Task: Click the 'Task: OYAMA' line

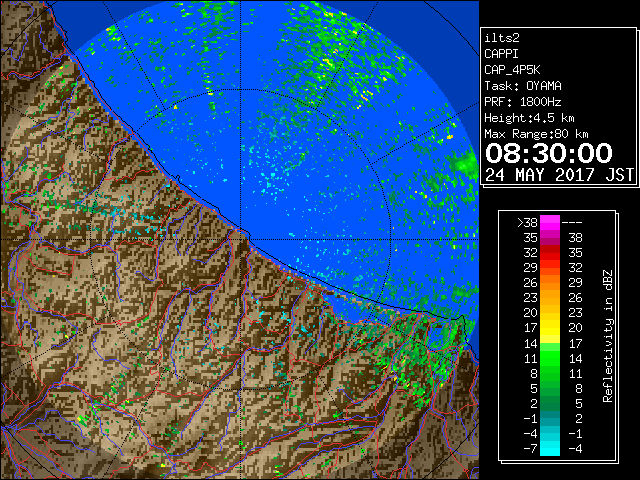Action: [x=523, y=86]
